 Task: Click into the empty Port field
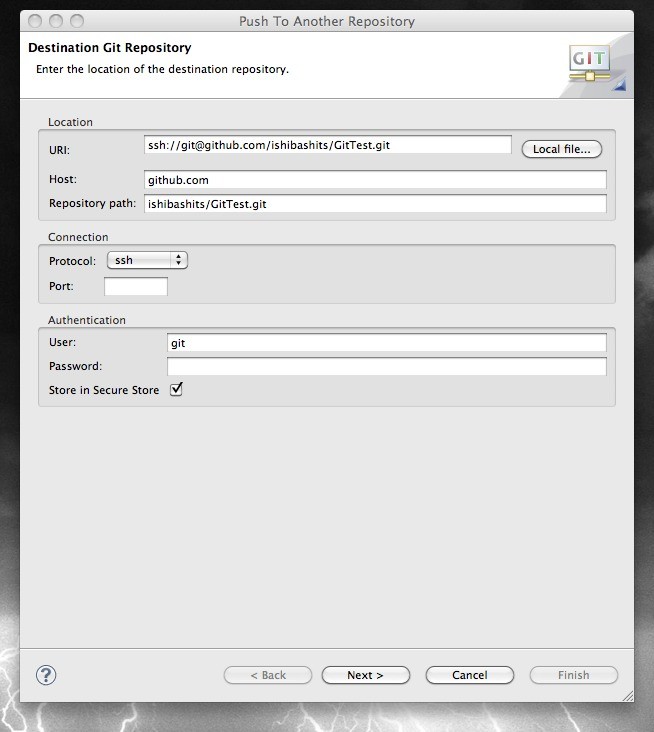tap(136, 286)
